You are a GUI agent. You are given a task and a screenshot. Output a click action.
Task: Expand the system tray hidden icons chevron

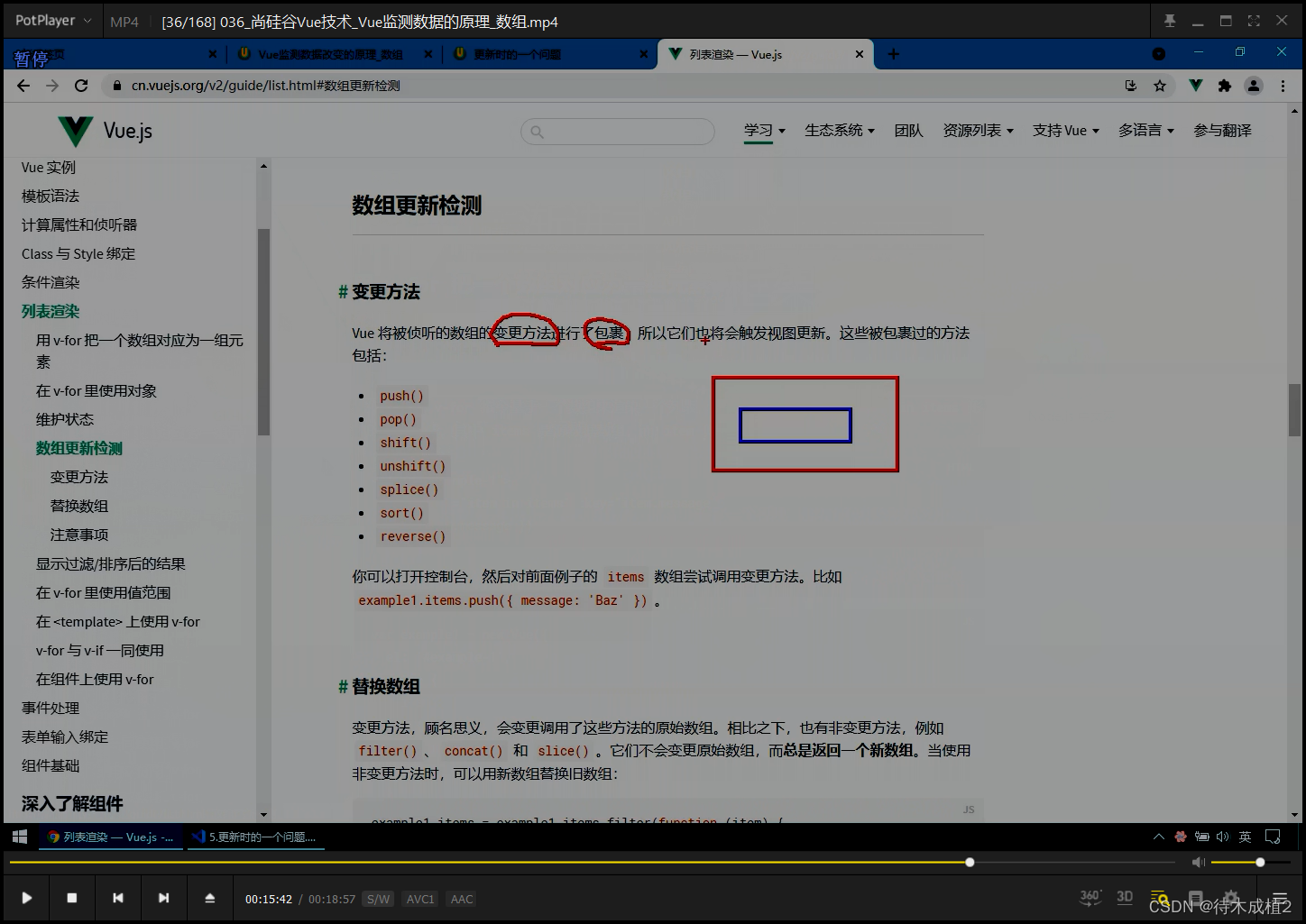point(1159,837)
